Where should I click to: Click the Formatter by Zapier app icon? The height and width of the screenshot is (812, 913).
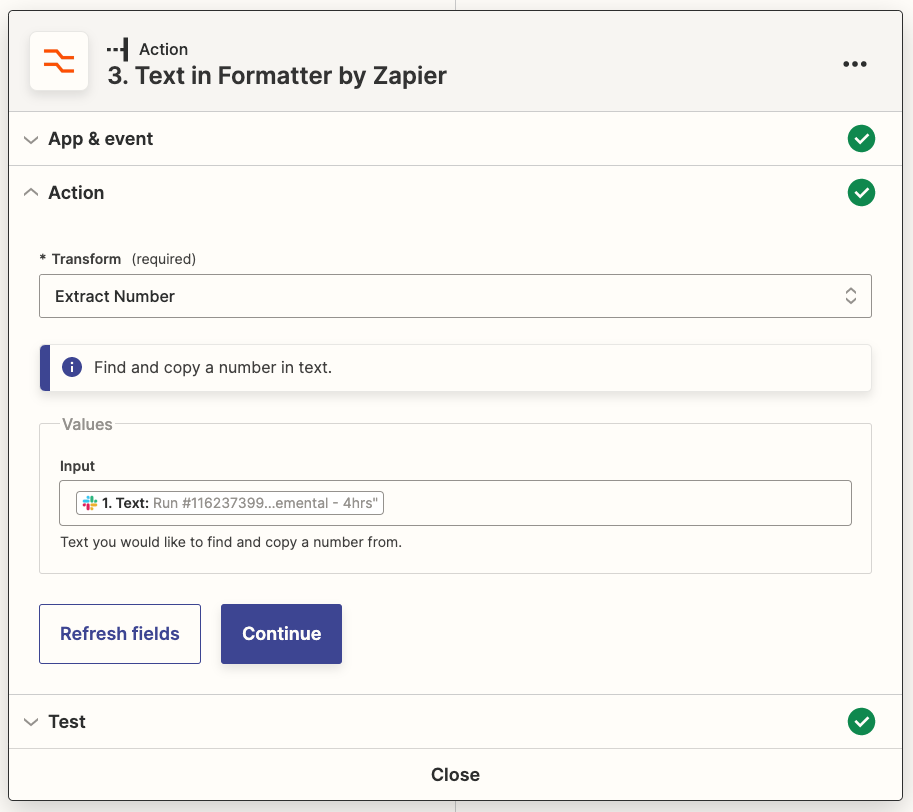click(58, 61)
